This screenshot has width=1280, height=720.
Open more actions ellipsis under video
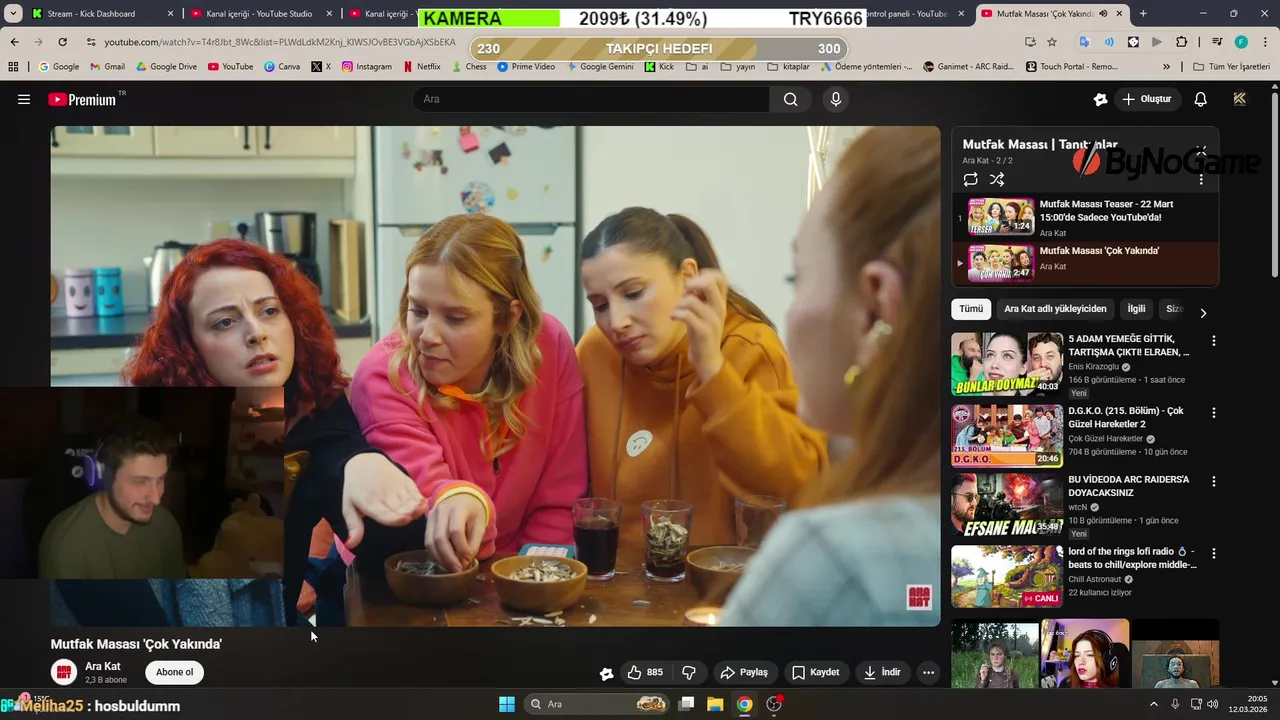pyautogui.click(x=929, y=673)
